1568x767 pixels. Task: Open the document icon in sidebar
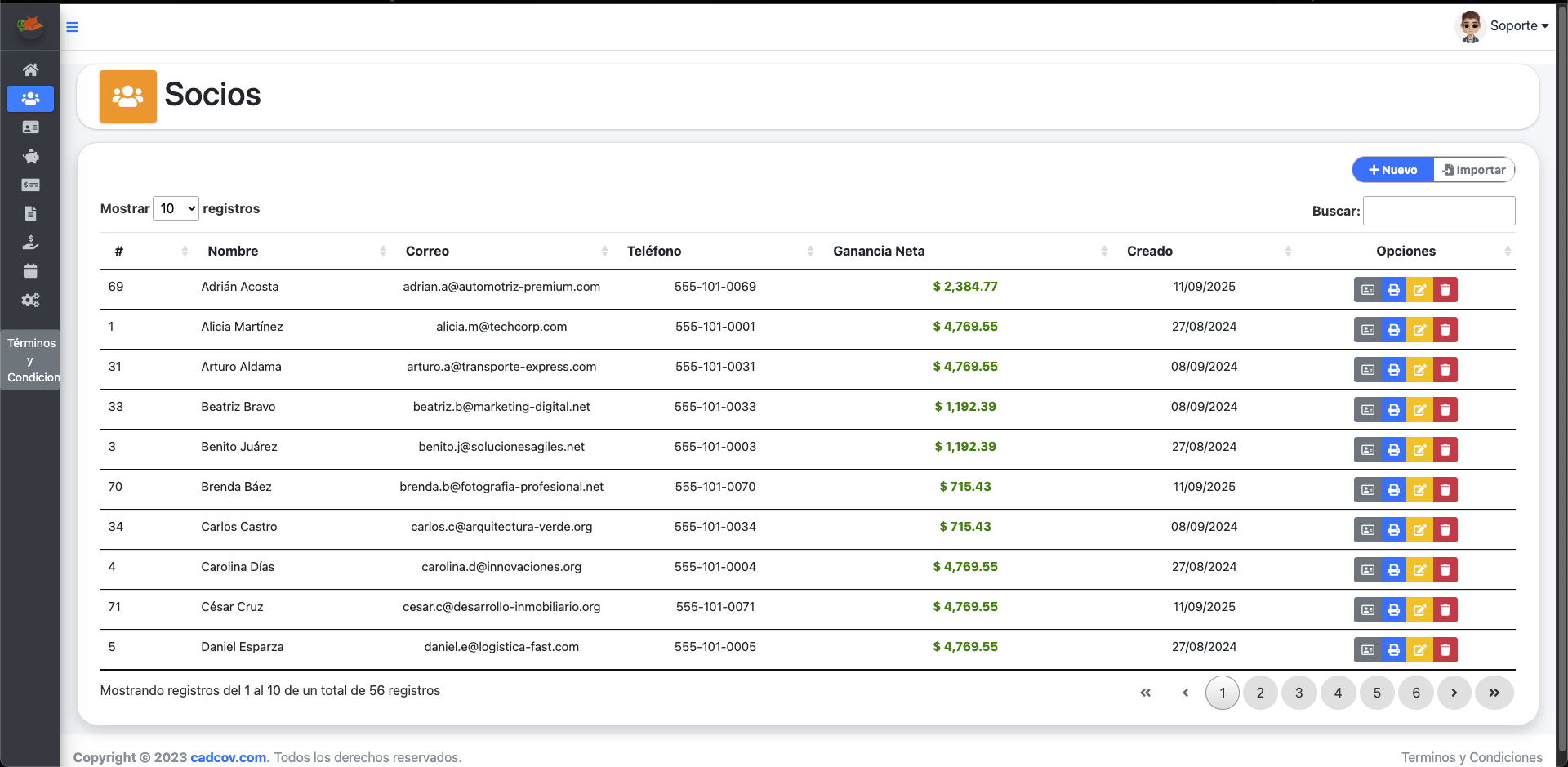pos(30,214)
